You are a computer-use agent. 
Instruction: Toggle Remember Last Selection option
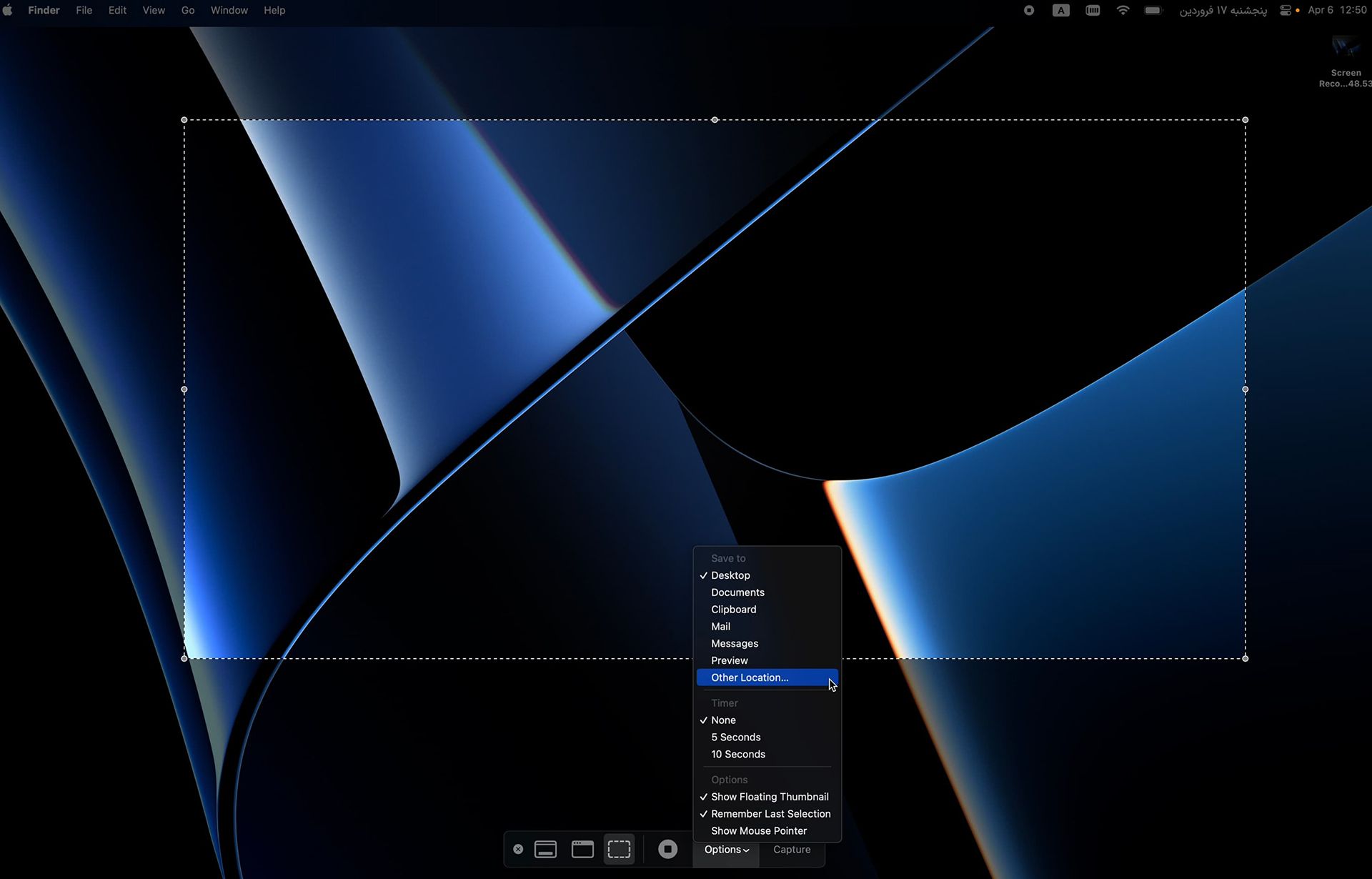coord(767,814)
